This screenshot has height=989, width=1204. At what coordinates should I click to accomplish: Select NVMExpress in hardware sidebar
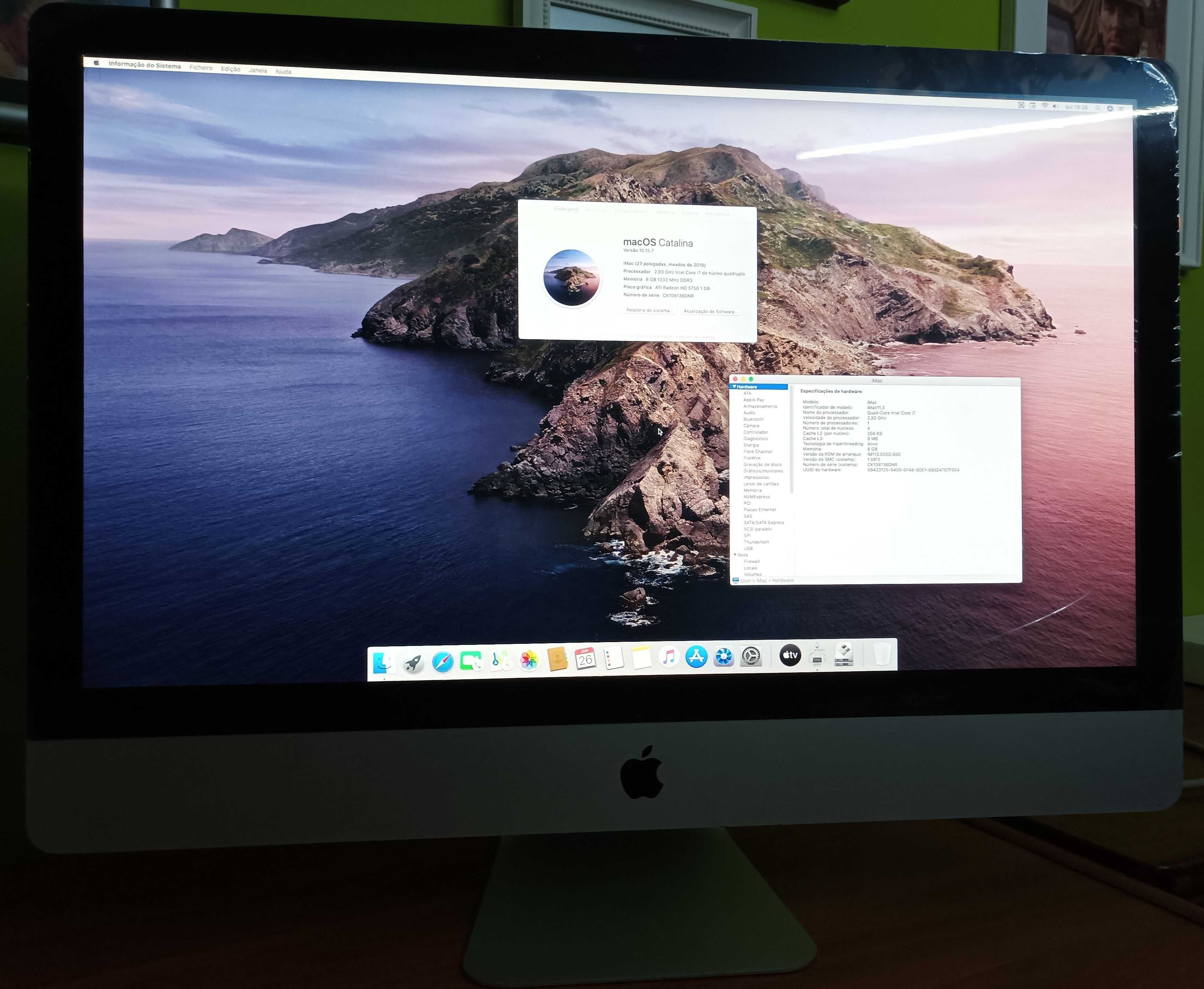pos(757,497)
